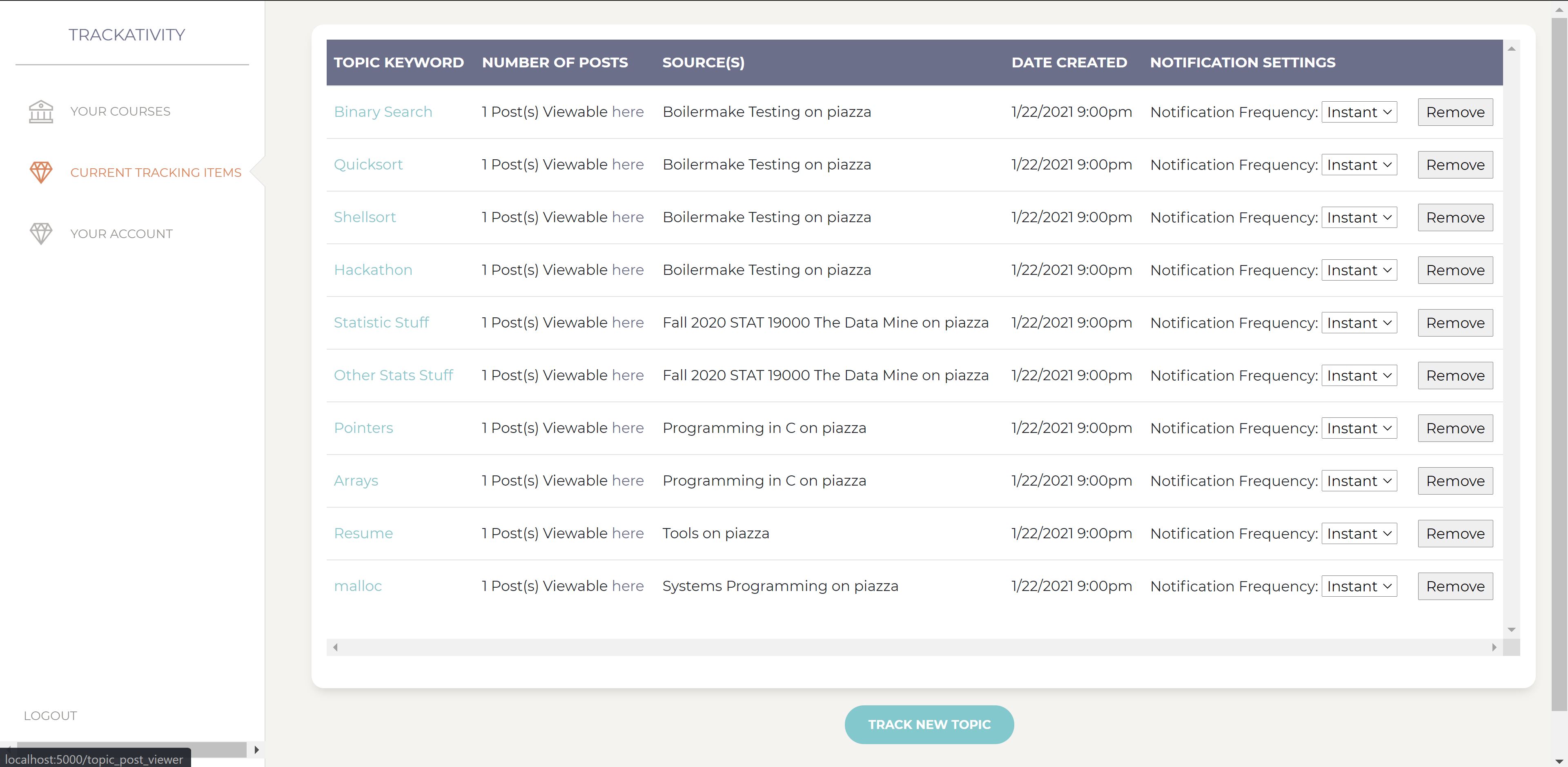Click table scroll-up arrow icon
1568x767 pixels.
pos(1511,49)
